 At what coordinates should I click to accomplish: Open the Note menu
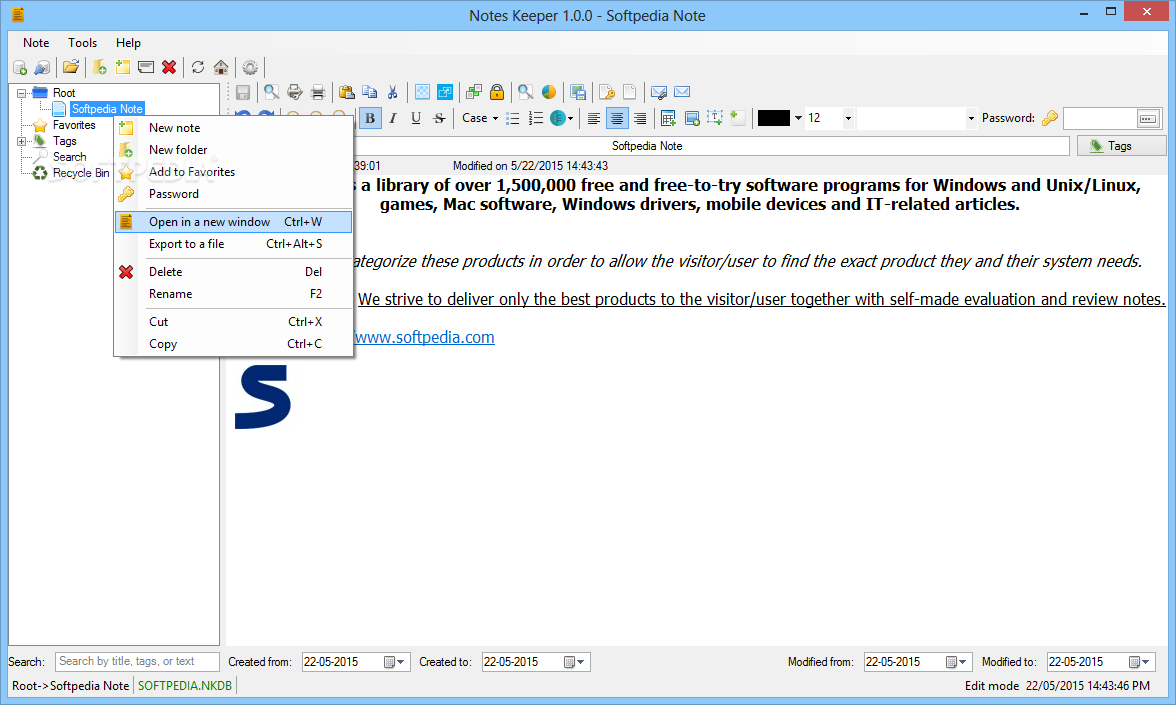[36, 43]
